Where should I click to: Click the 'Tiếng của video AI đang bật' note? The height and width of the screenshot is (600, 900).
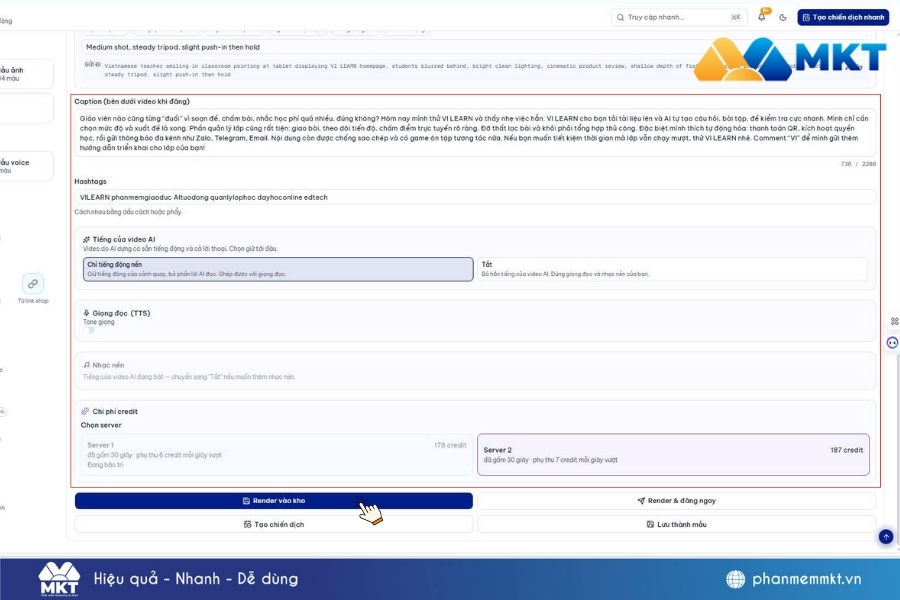189,377
